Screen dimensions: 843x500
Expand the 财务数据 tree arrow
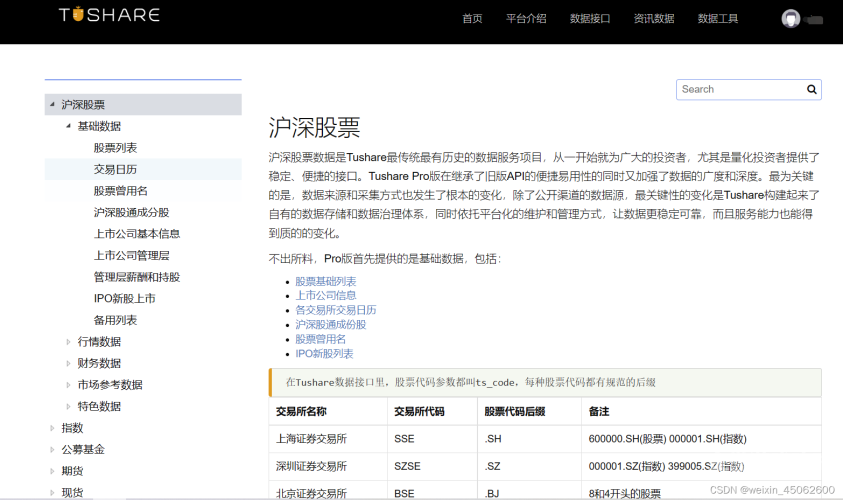(x=68, y=363)
